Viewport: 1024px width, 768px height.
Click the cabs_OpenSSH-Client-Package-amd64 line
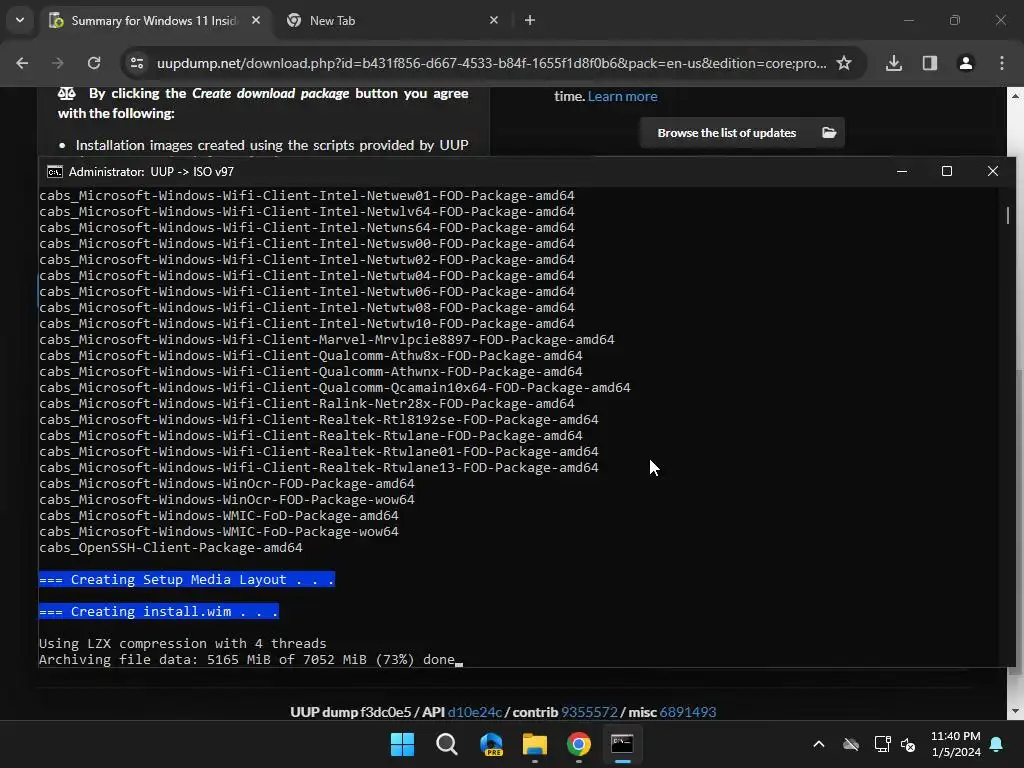coord(170,548)
